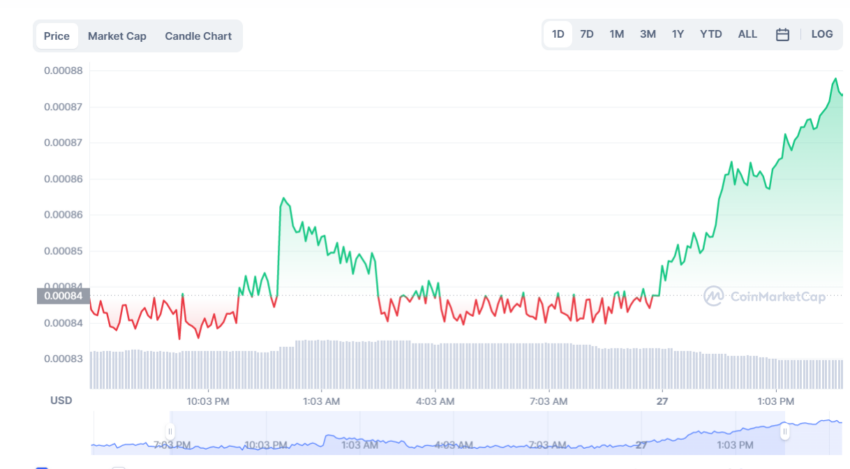Choose the 1Y time range
Image resolution: width=850 pixels, height=469 pixels.
(678, 34)
